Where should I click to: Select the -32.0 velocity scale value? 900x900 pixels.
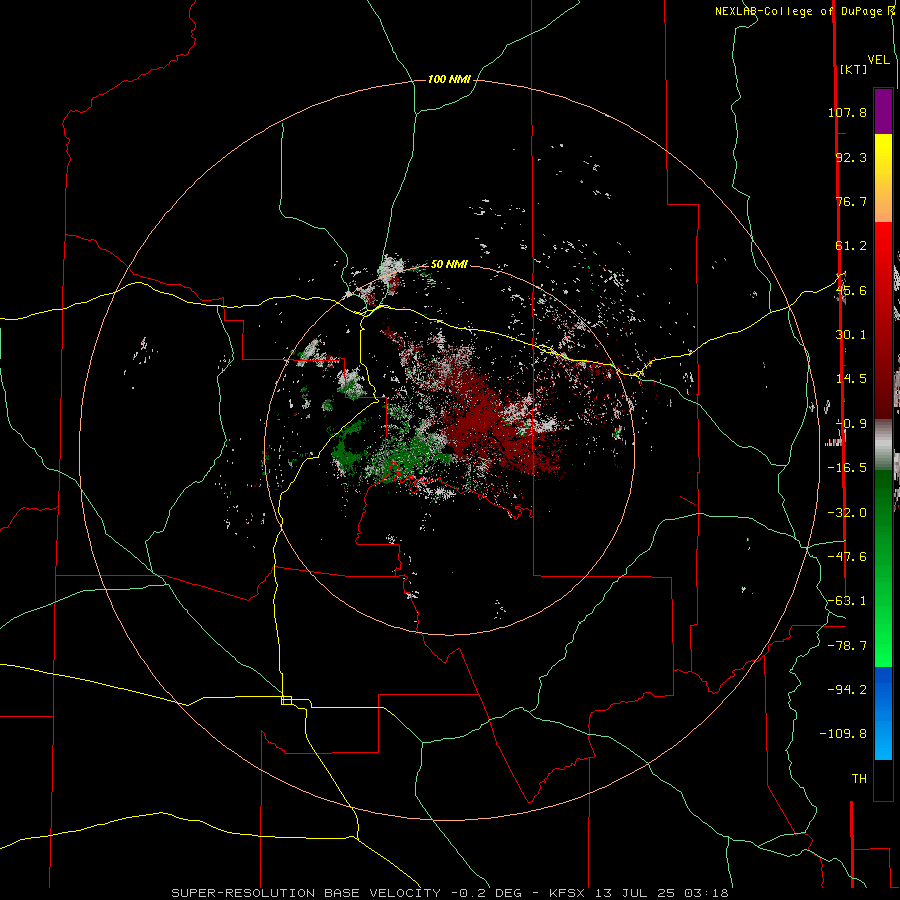(847, 513)
